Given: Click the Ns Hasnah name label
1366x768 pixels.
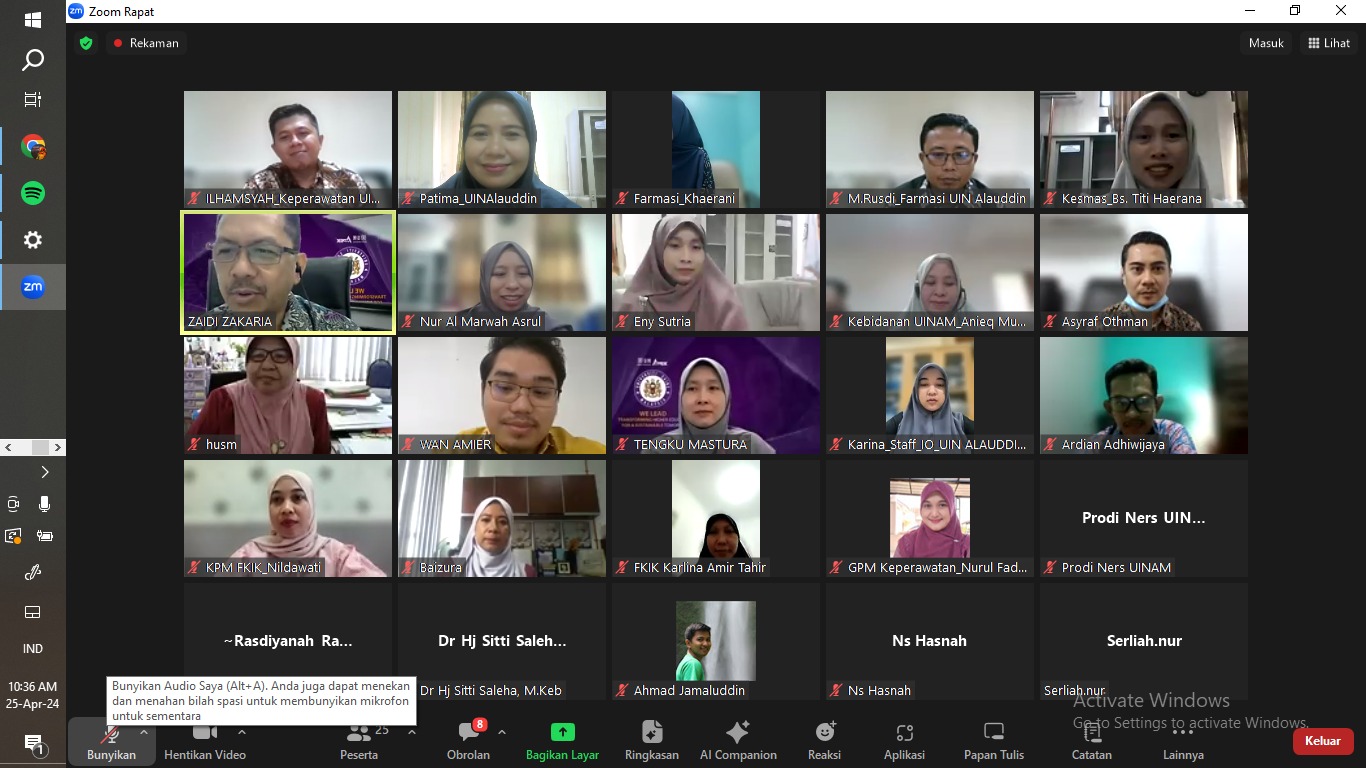Looking at the screenshot, I should click(x=879, y=691).
